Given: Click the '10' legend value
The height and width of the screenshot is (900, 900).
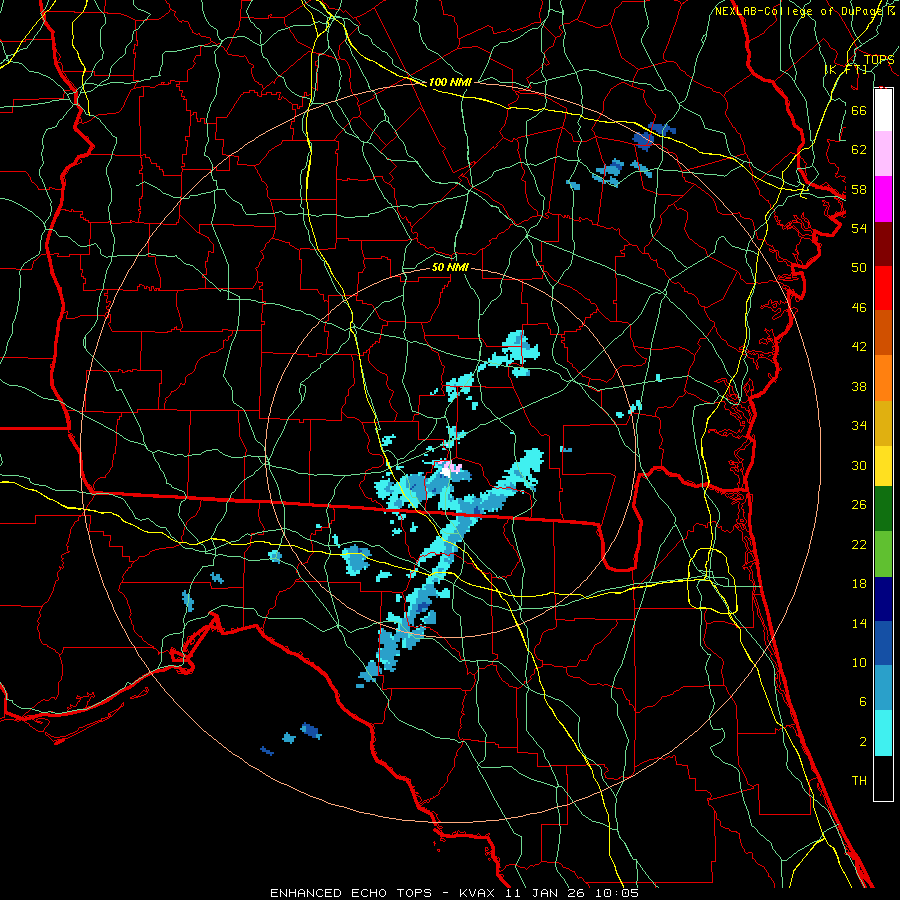Looking at the screenshot, I should coord(859,663).
